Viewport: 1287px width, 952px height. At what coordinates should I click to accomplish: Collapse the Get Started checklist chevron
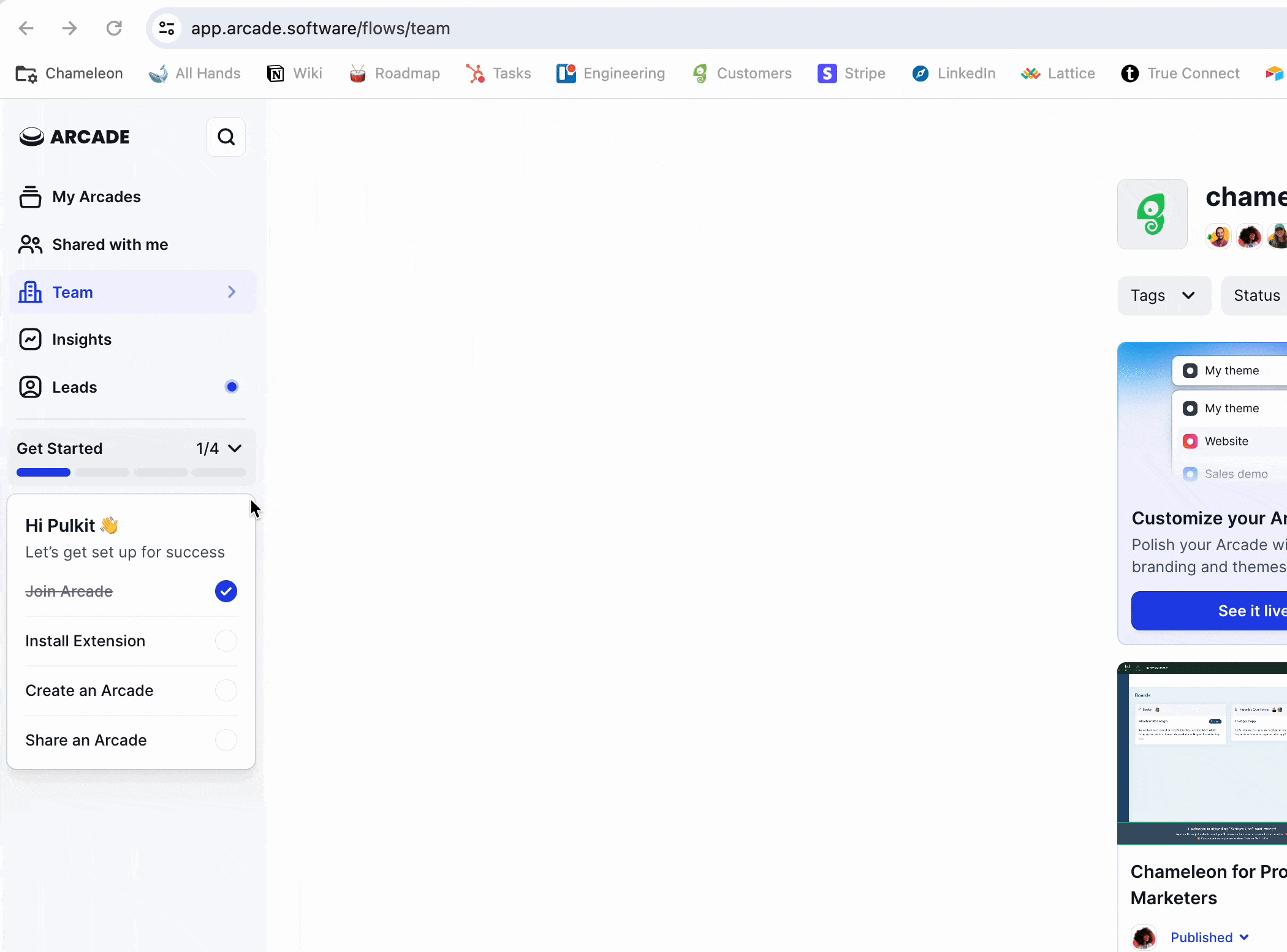pyautogui.click(x=235, y=448)
